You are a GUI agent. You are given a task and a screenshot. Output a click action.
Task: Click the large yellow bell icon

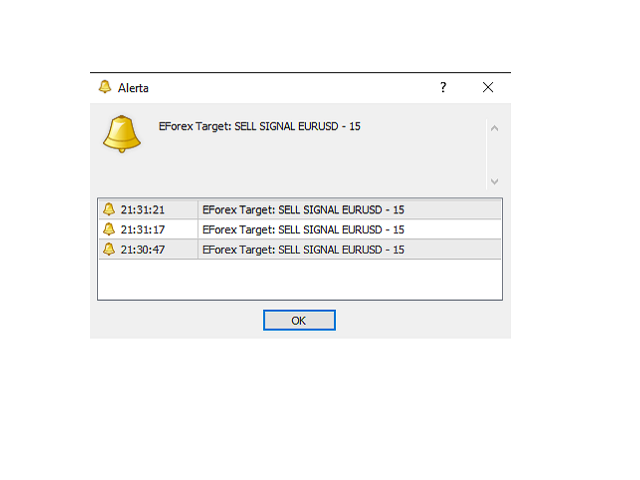[x=122, y=134]
